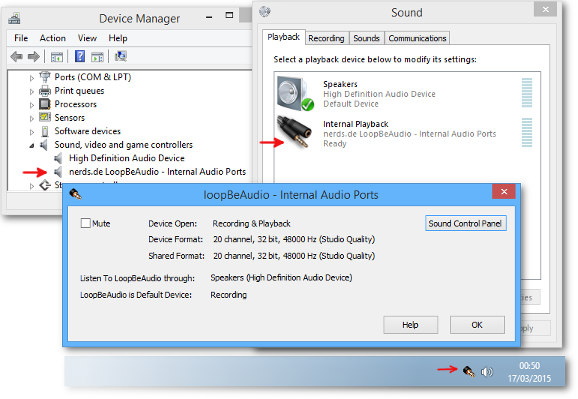Click Sound, video and game controllers speaker icon

(x=44, y=145)
